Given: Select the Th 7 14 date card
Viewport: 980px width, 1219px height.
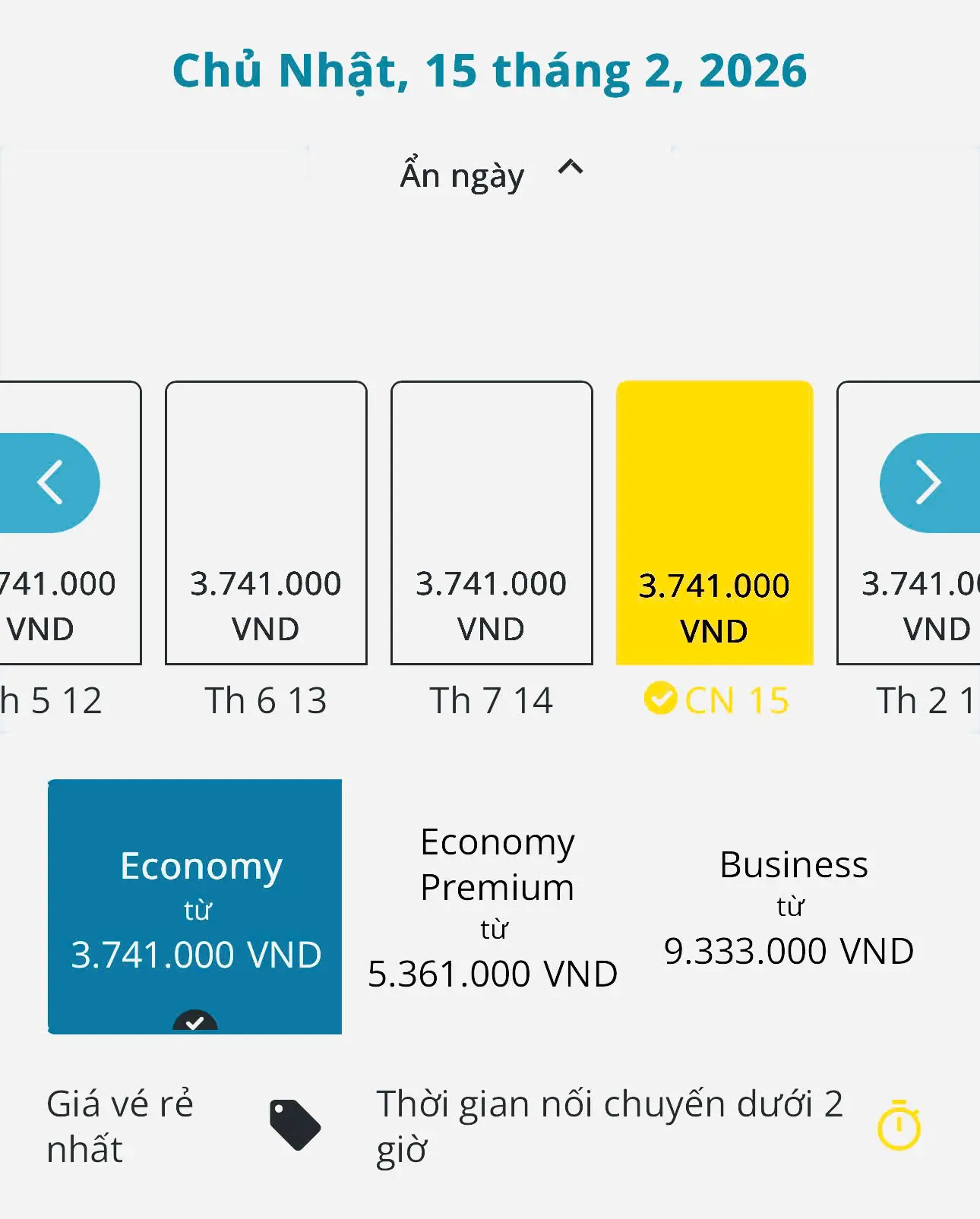Looking at the screenshot, I should (492, 523).
